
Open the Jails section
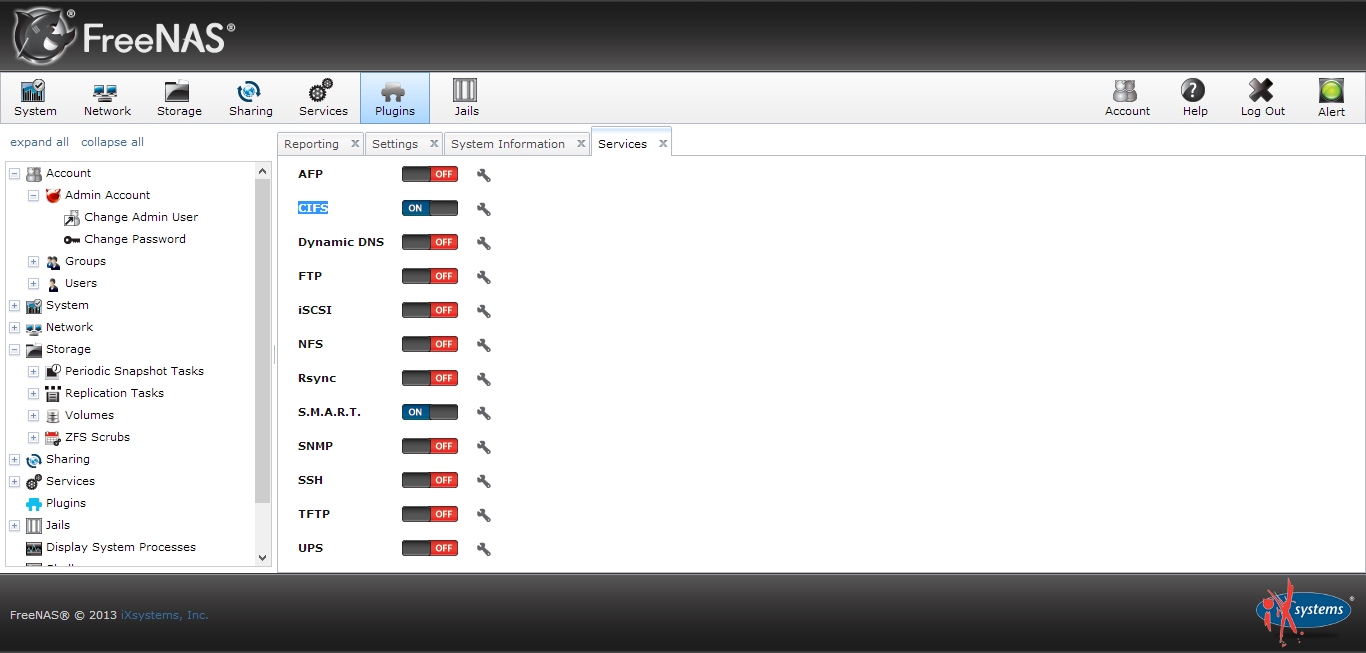tap(466, 97)
